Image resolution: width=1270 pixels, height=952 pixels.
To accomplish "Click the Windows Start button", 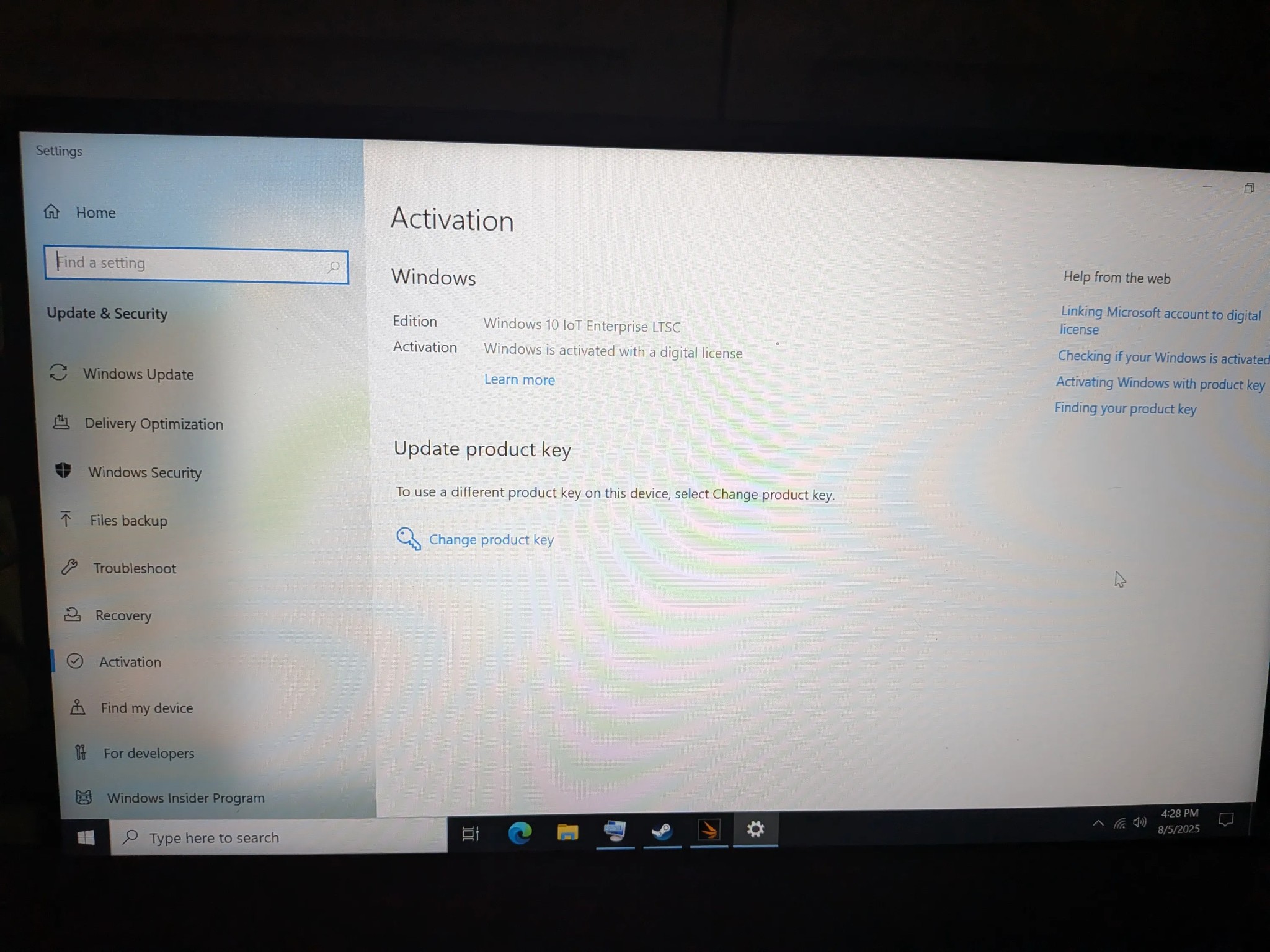I will (86, 838).
